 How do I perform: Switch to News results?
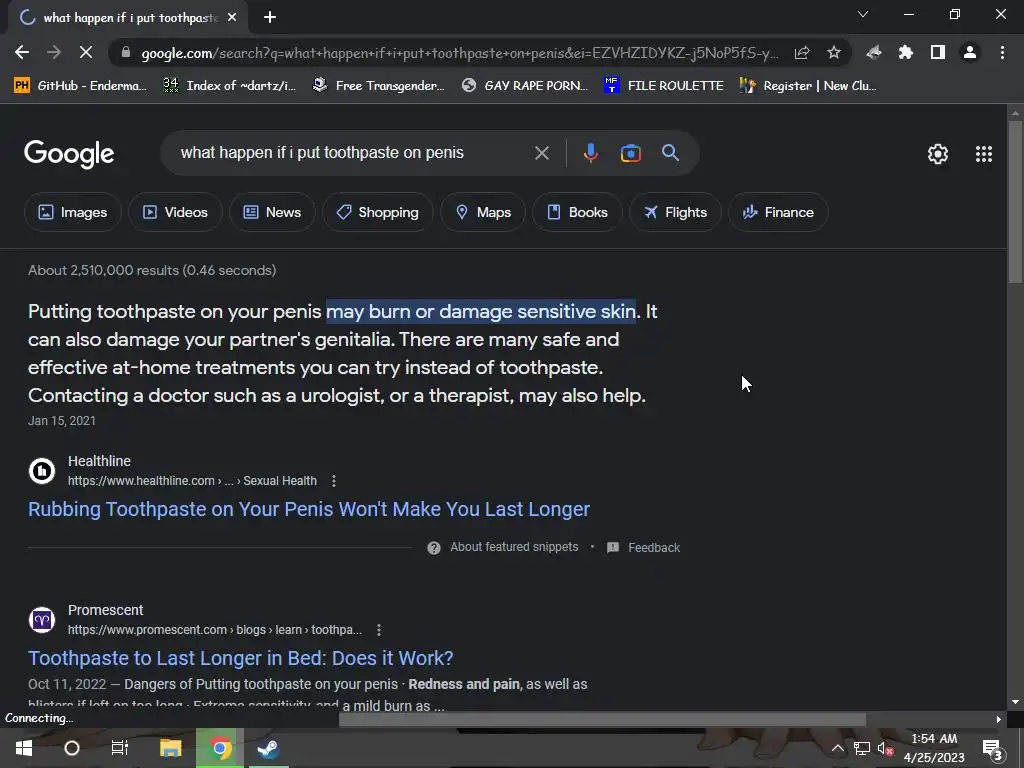coord(272,212)
